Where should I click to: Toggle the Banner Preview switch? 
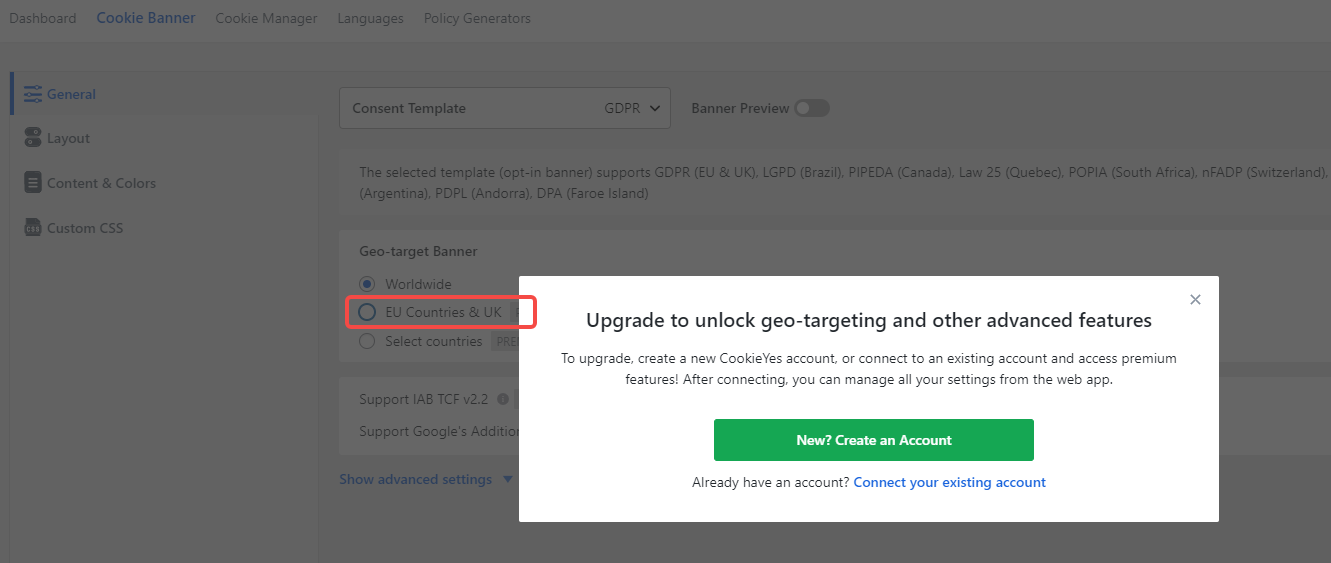pyautogui.click(x=811, y=108)
